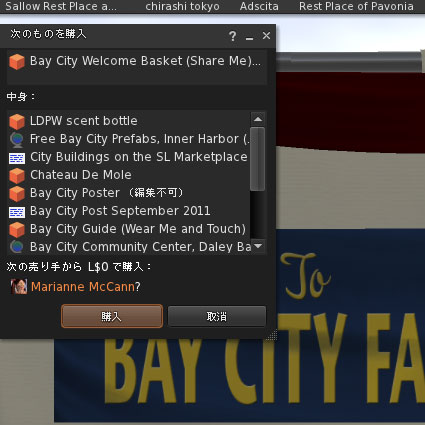This screenshot has width=425, height=425.
Task: Click the 取消 (Cancel) button
Action: coord(217,316)
